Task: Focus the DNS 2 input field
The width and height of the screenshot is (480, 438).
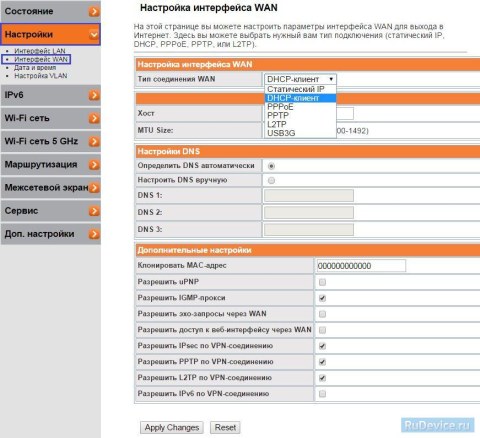Action: pos(309,213)
